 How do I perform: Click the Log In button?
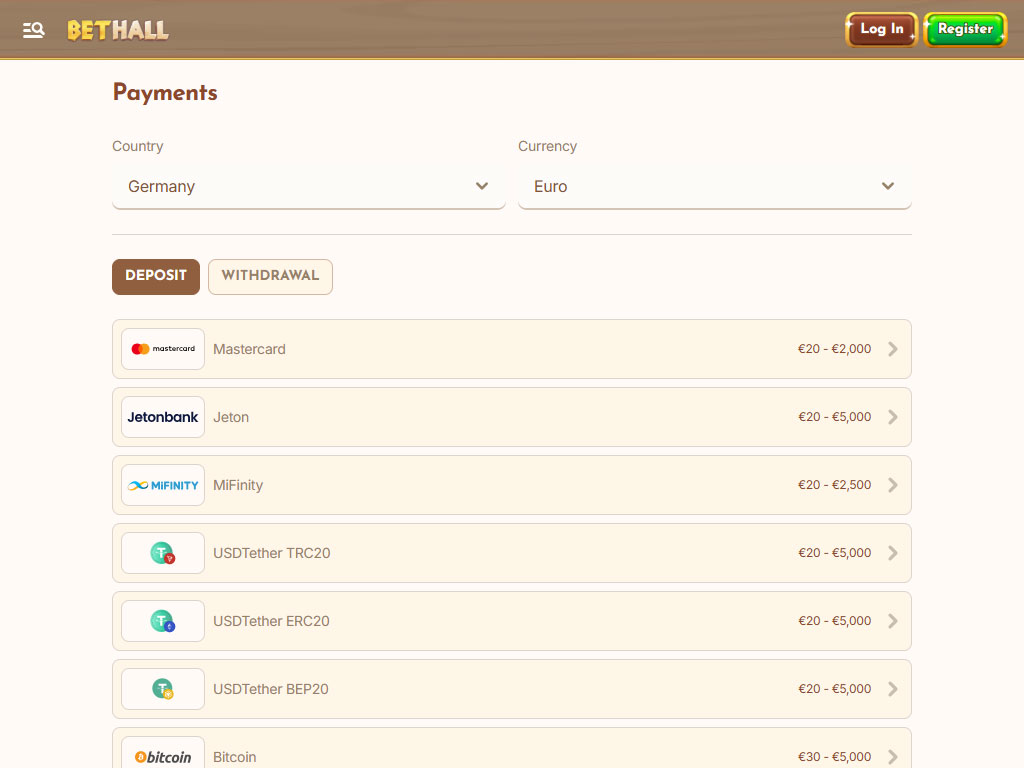(x=882, y=29)
